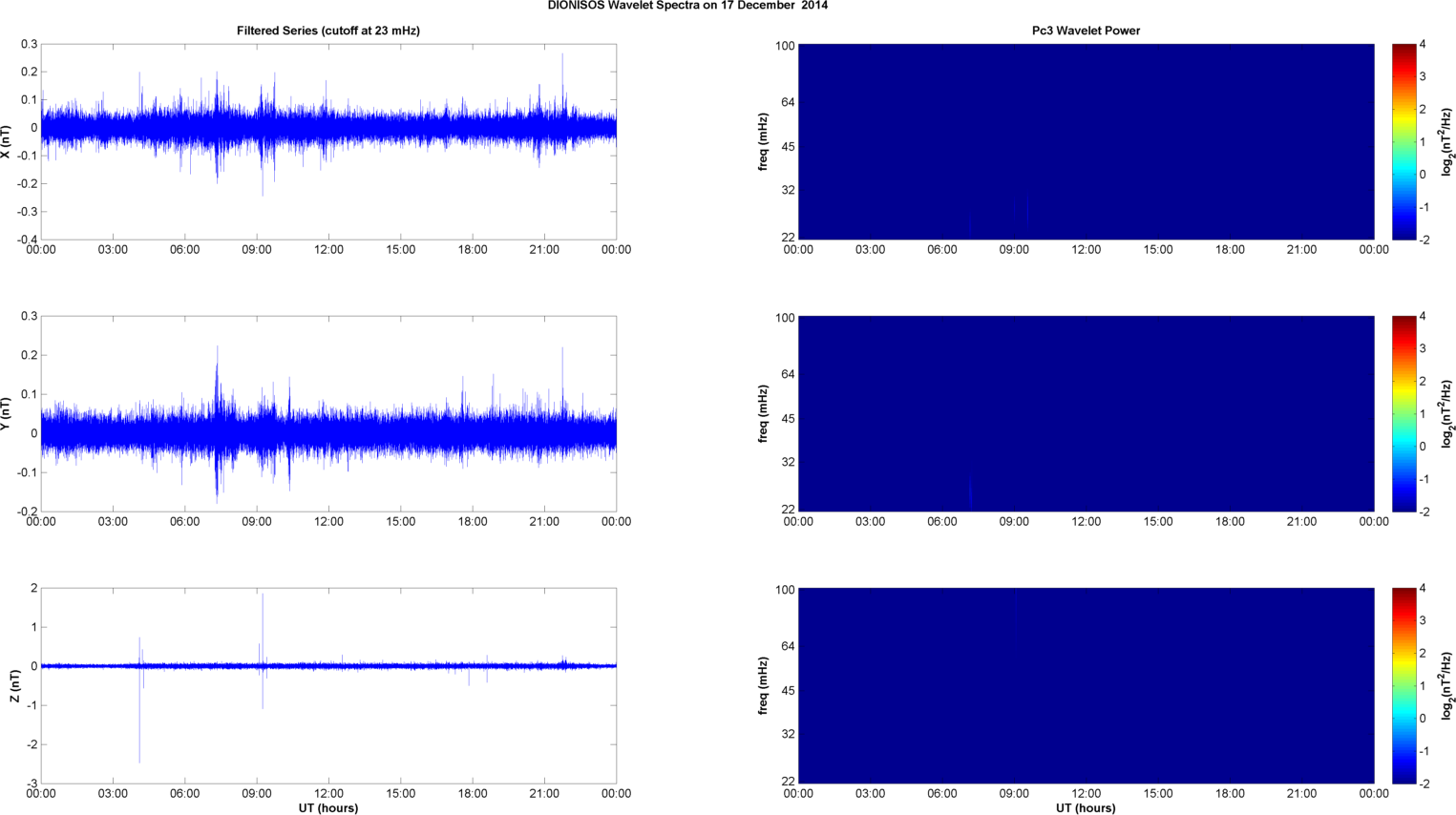Click the colorbar of the Y wavelet spectrum

pyautogui.click(x=1403, y=413)
